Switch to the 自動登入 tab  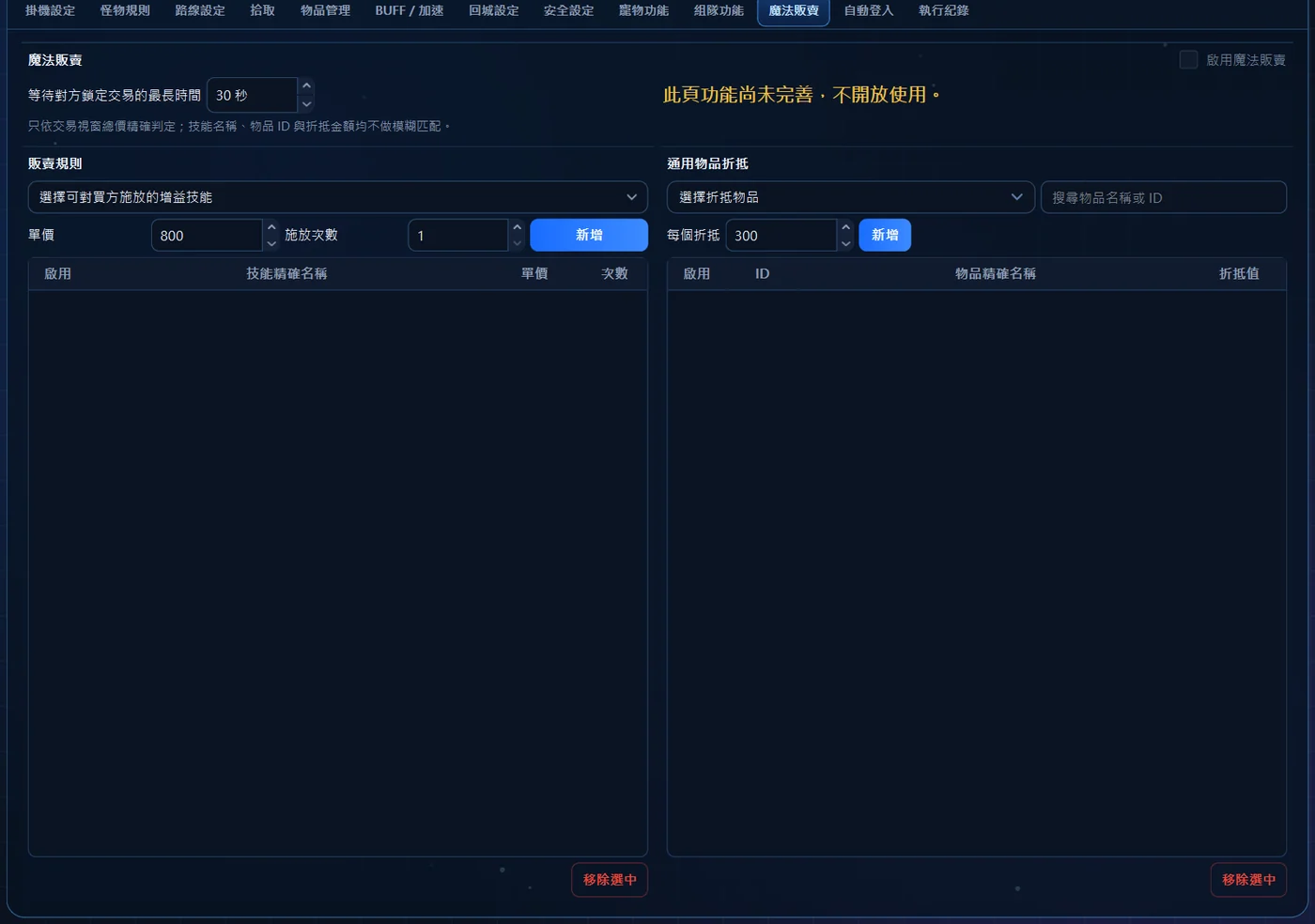click(869, 11)
